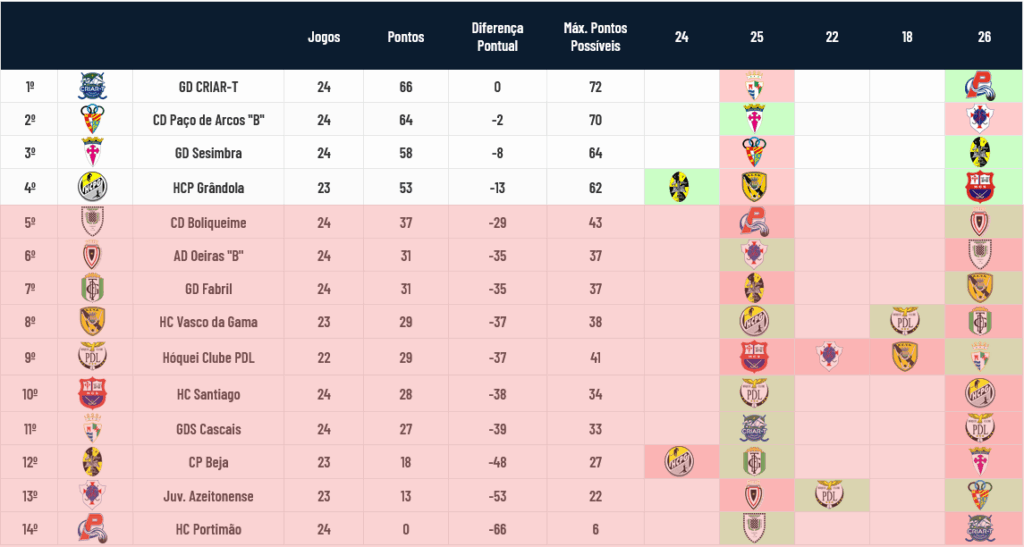Select the Máx. Pontos Possíveis header

click(595, 37)
